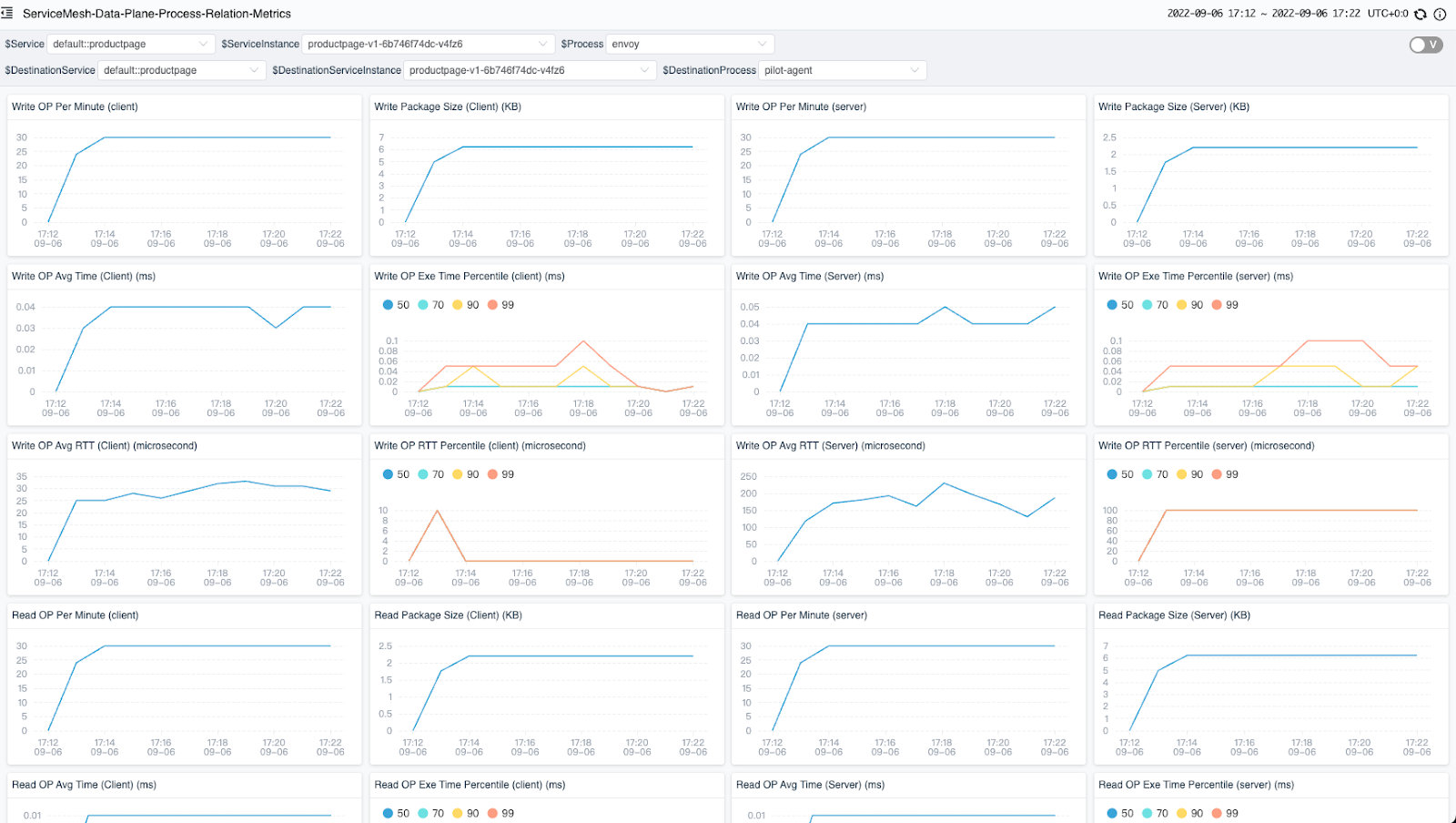Expand the $ServiceInstance dropdown

coord(428,44)
